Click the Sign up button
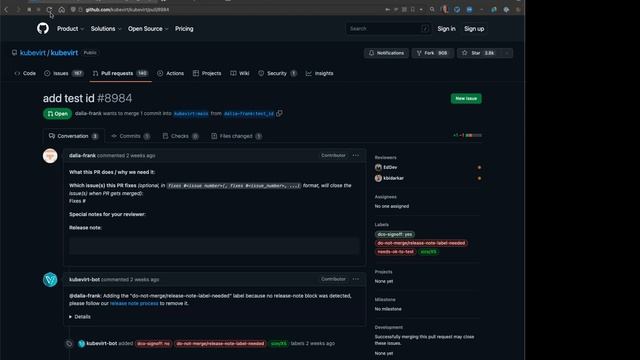 point(474,29)
